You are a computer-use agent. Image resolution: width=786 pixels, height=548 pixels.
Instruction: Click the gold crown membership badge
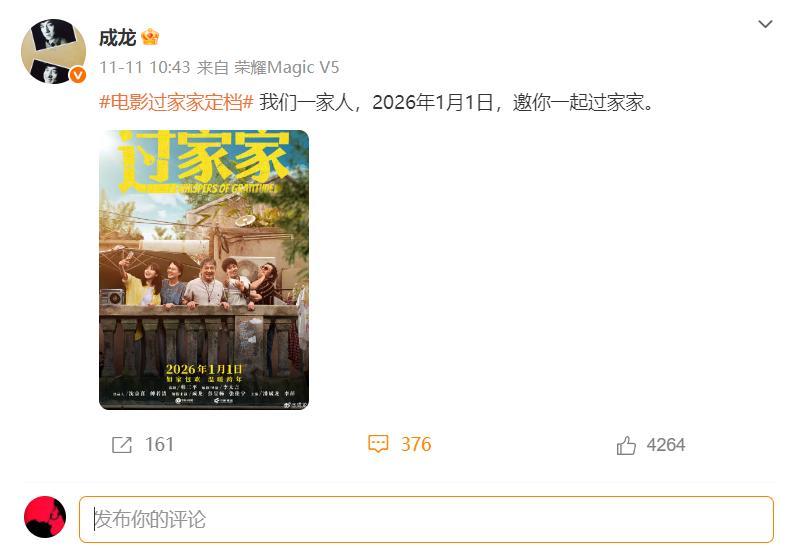pyautogui.click(x=150, y=38)
